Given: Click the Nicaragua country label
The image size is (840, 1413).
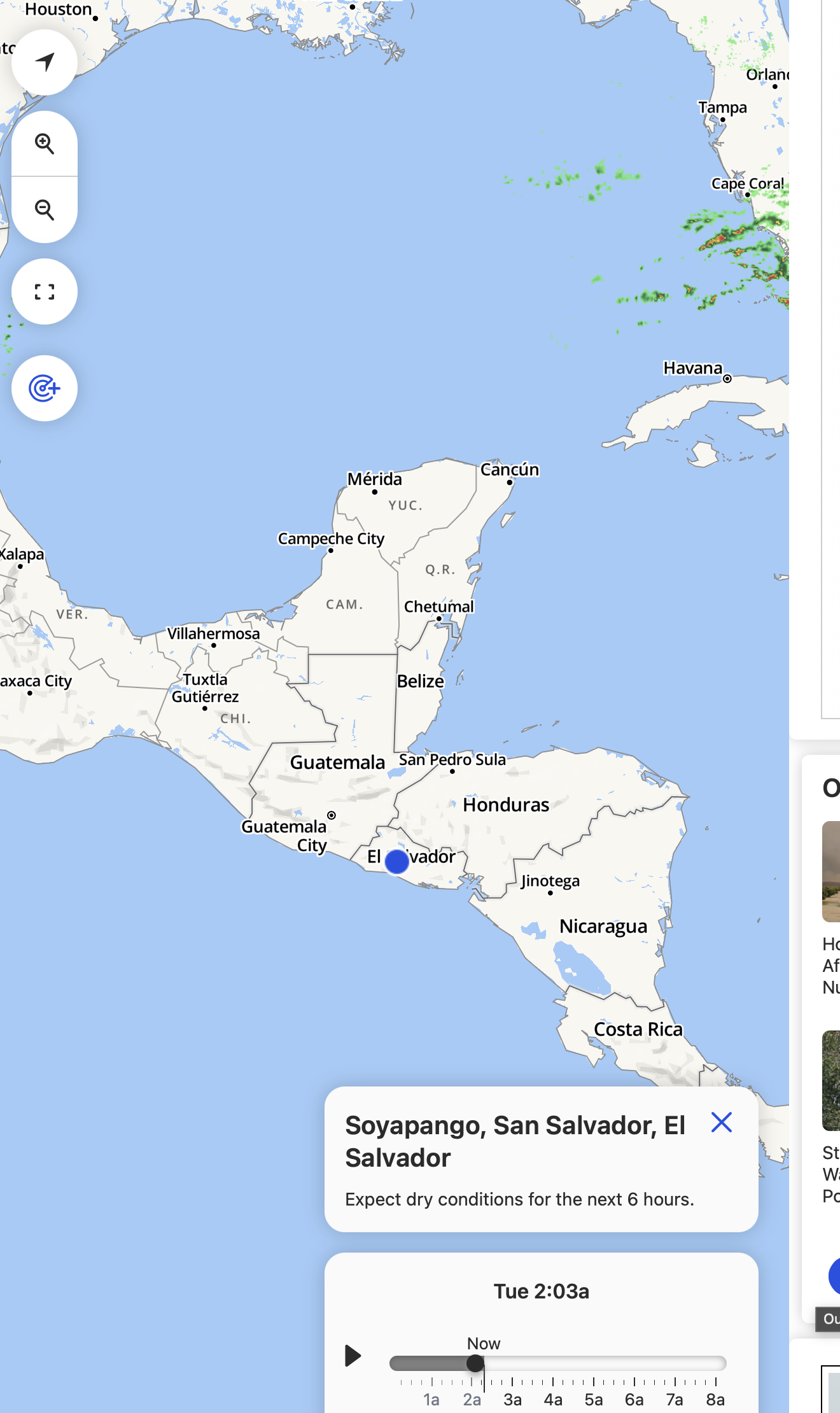Looking at the screenshot, I should pyautogui.click(x=603, y=927).
